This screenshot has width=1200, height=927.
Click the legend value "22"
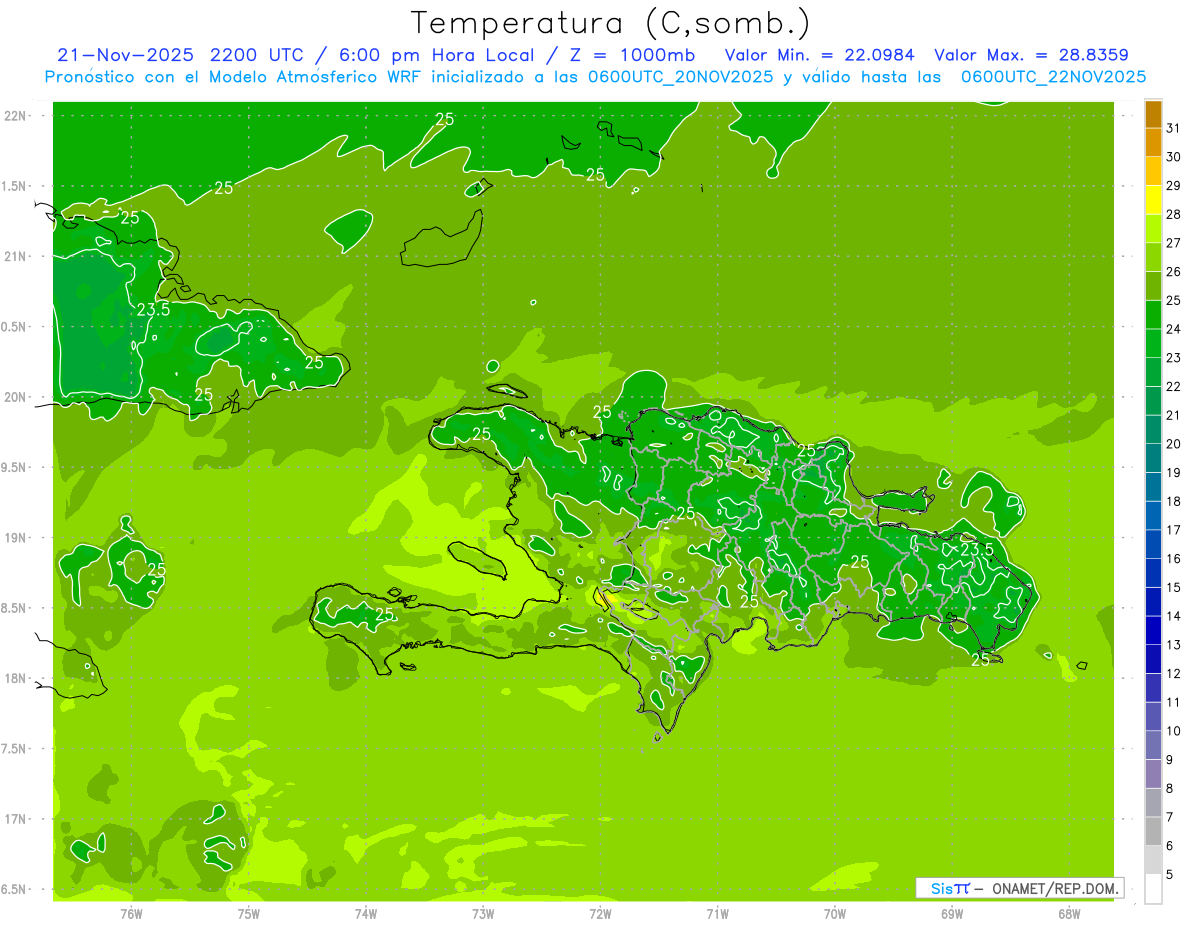click(1173, 386)
